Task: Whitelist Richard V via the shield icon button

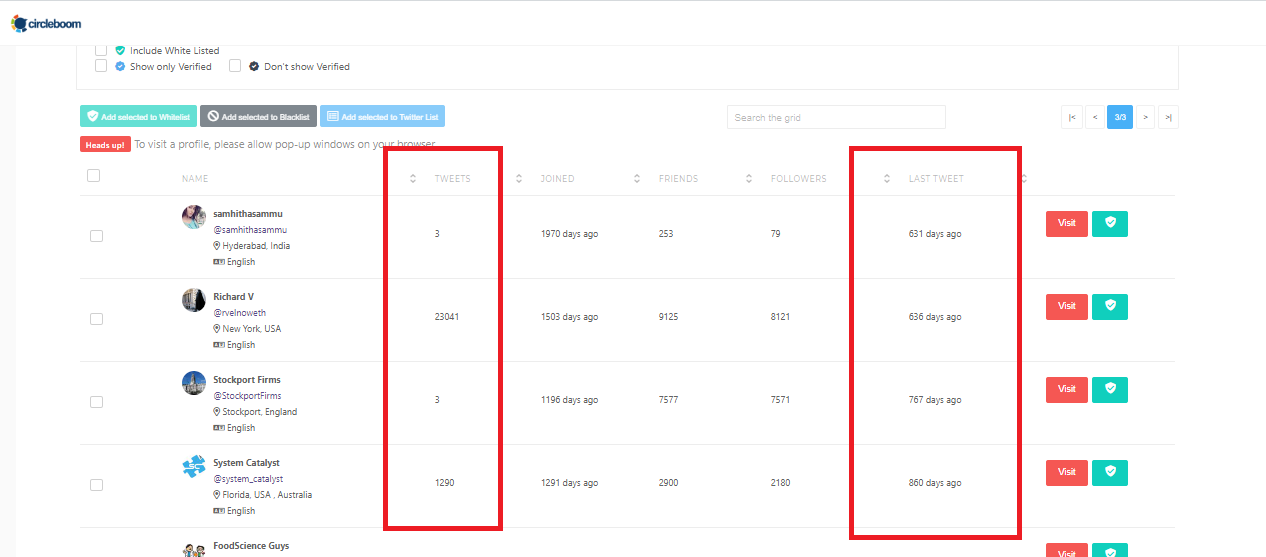Action: [x=1110, y=307]
